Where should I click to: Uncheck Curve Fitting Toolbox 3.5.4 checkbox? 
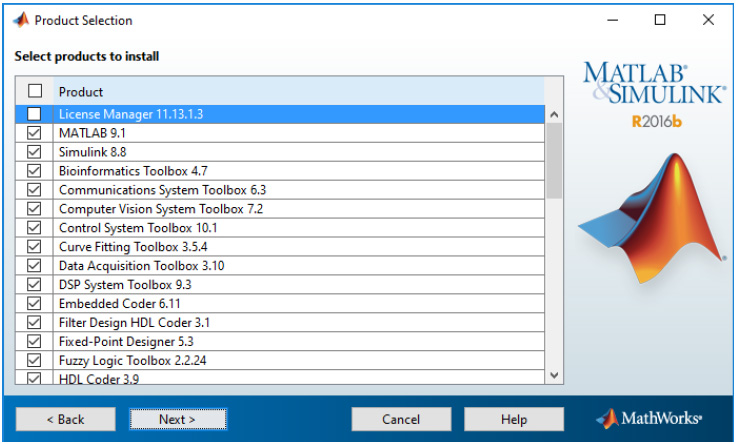point(34,247)
